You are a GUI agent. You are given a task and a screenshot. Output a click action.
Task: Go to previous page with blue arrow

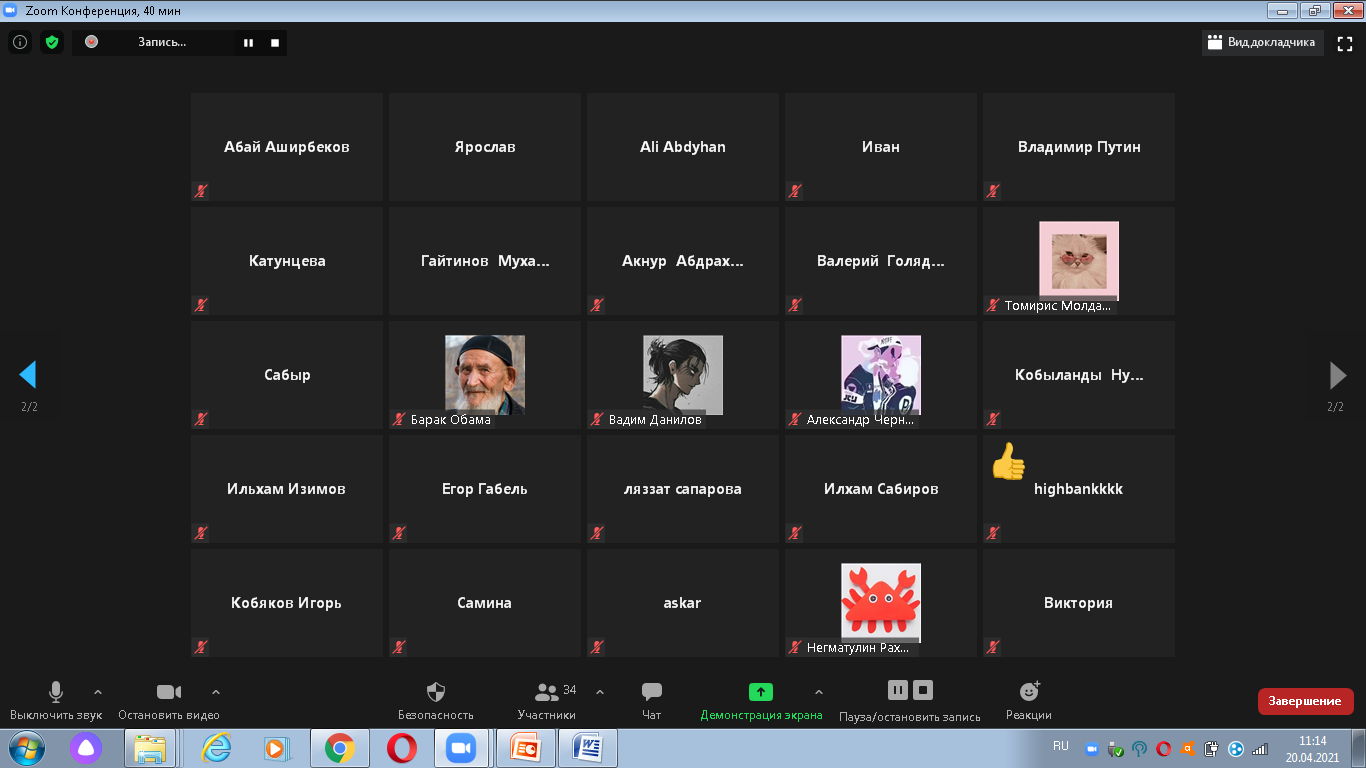pyautogui.click(x=27, y=375)
